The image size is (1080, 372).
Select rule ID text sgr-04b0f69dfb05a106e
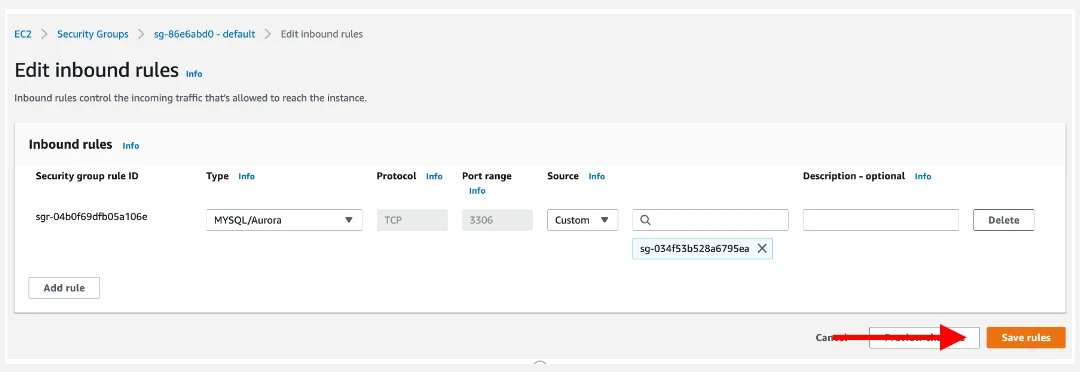click(92, 216)
